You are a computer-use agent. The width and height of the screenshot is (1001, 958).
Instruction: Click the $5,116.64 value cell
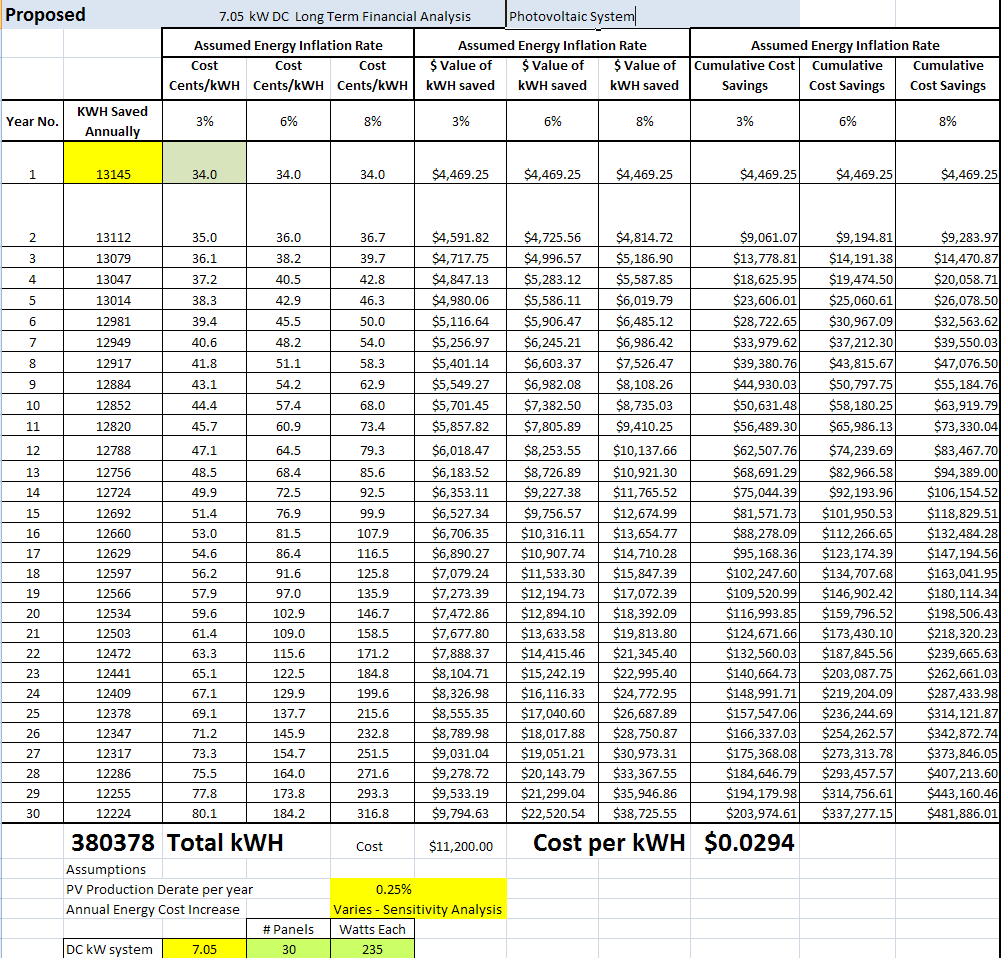click(x=460, y=321)
